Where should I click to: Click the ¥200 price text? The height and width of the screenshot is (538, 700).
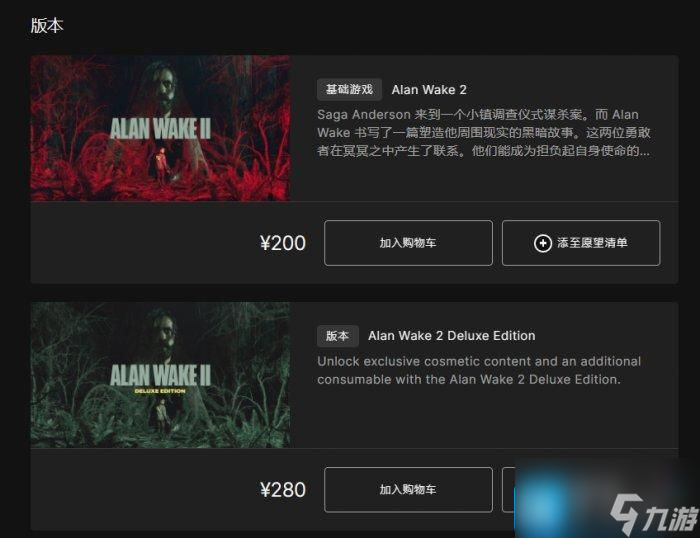(x=283, y=243)
